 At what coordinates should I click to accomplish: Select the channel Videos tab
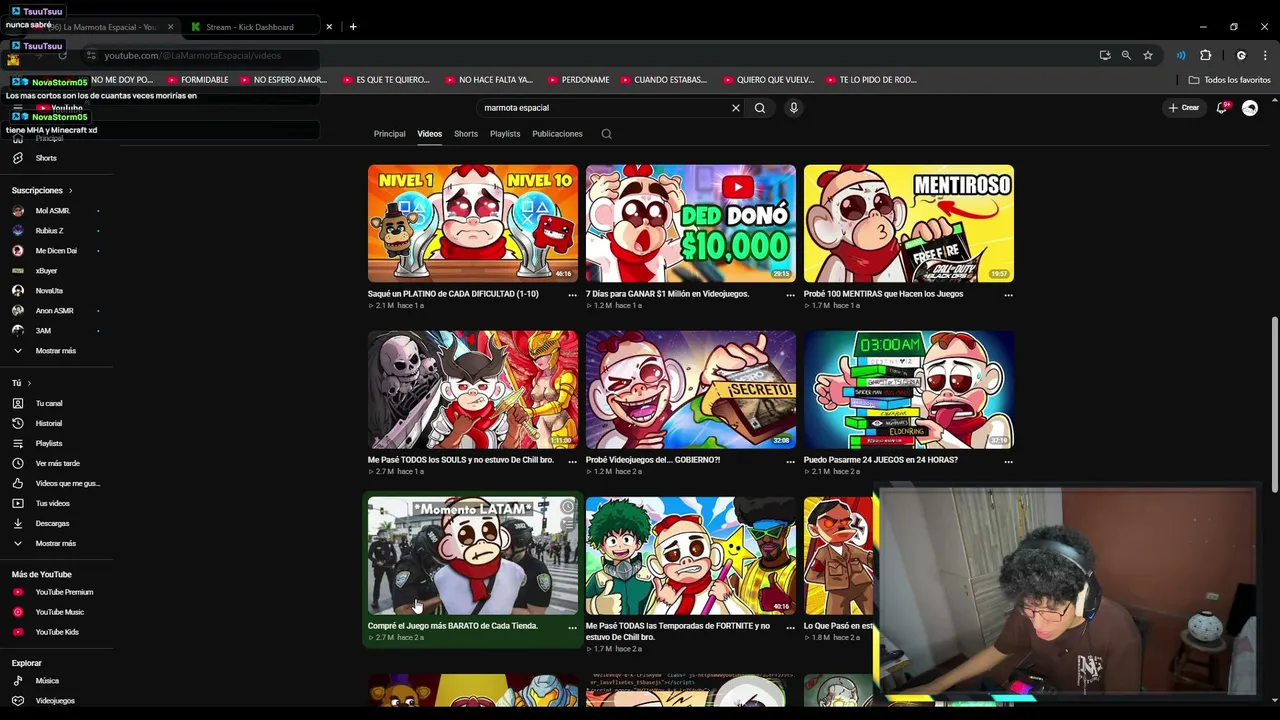[x=430, y=134]
